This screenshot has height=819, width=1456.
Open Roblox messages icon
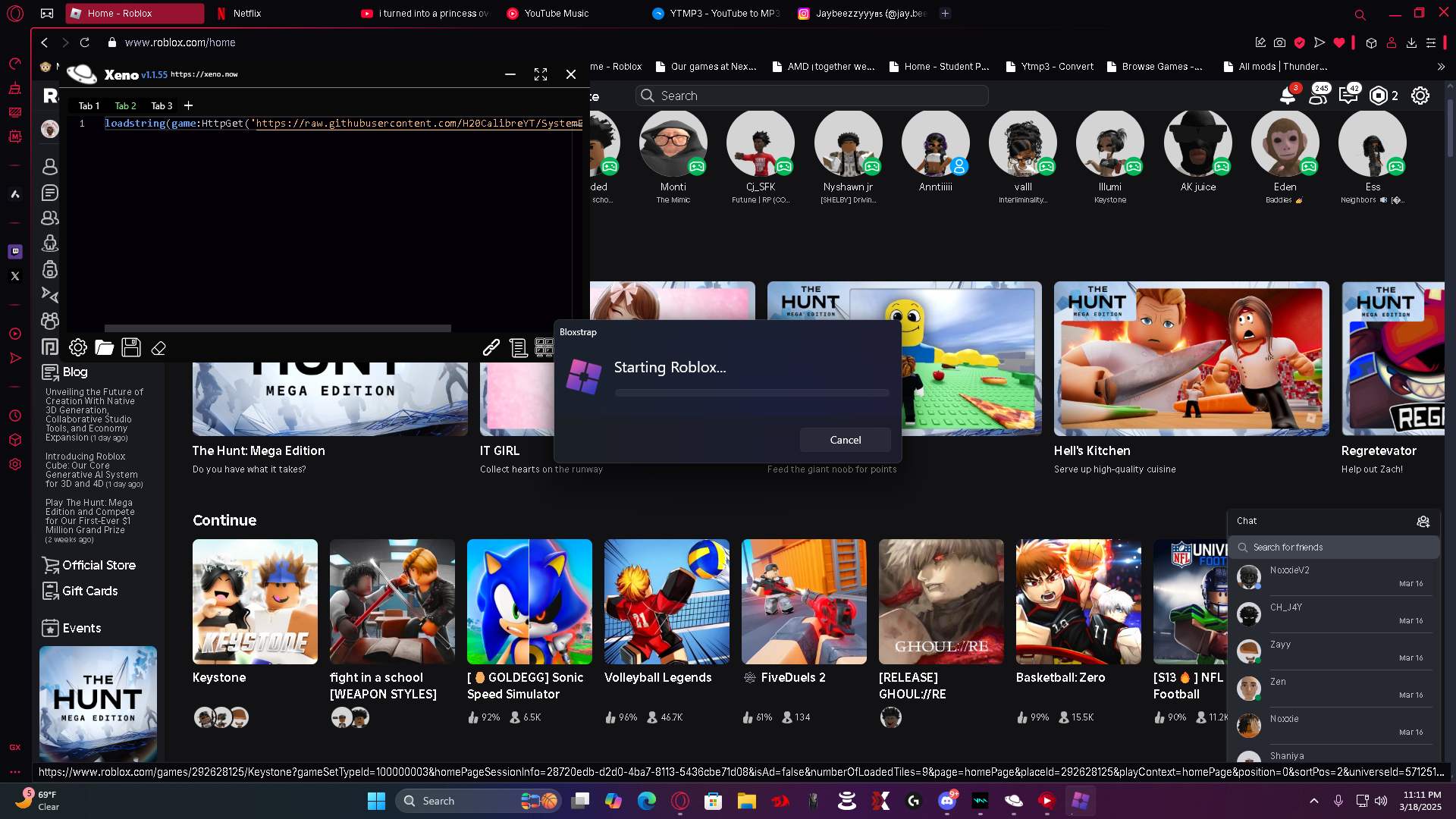click(1348, 96)
